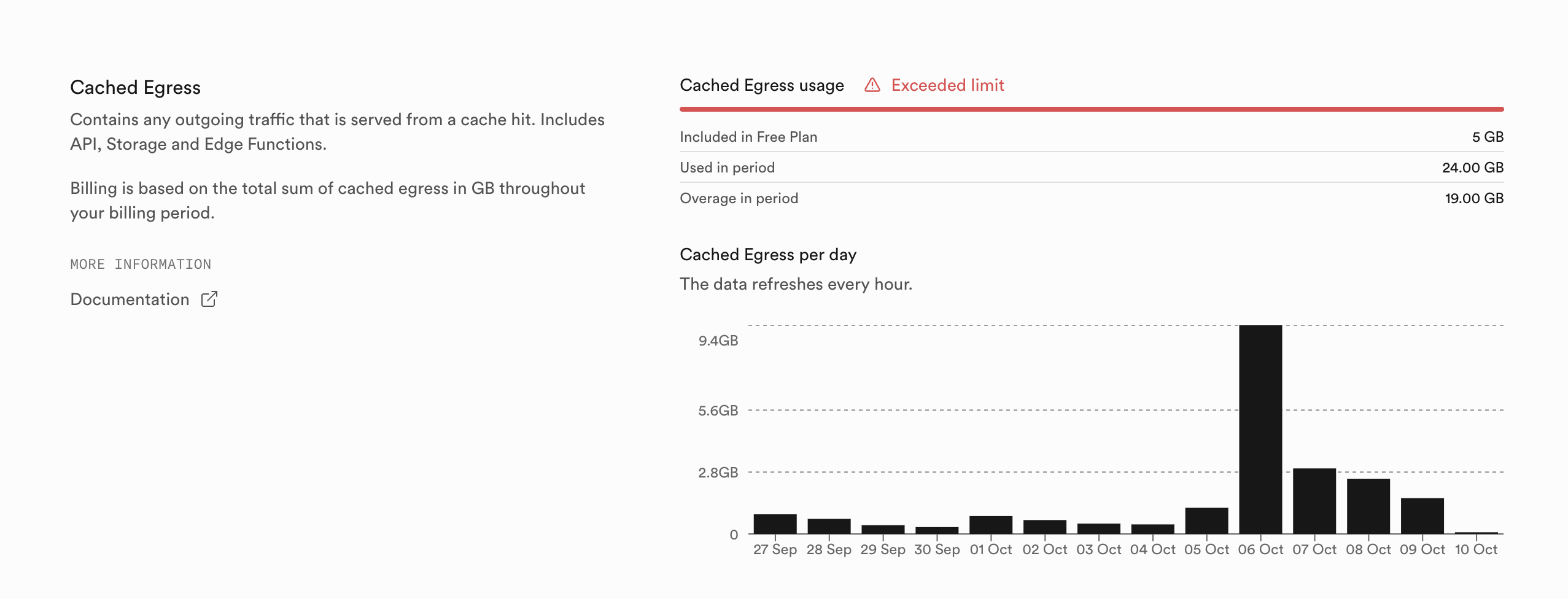Click the Cached Egress per day heading
Image resolution: width=1568 pixels, height=599 pixels.
(767, 255)
